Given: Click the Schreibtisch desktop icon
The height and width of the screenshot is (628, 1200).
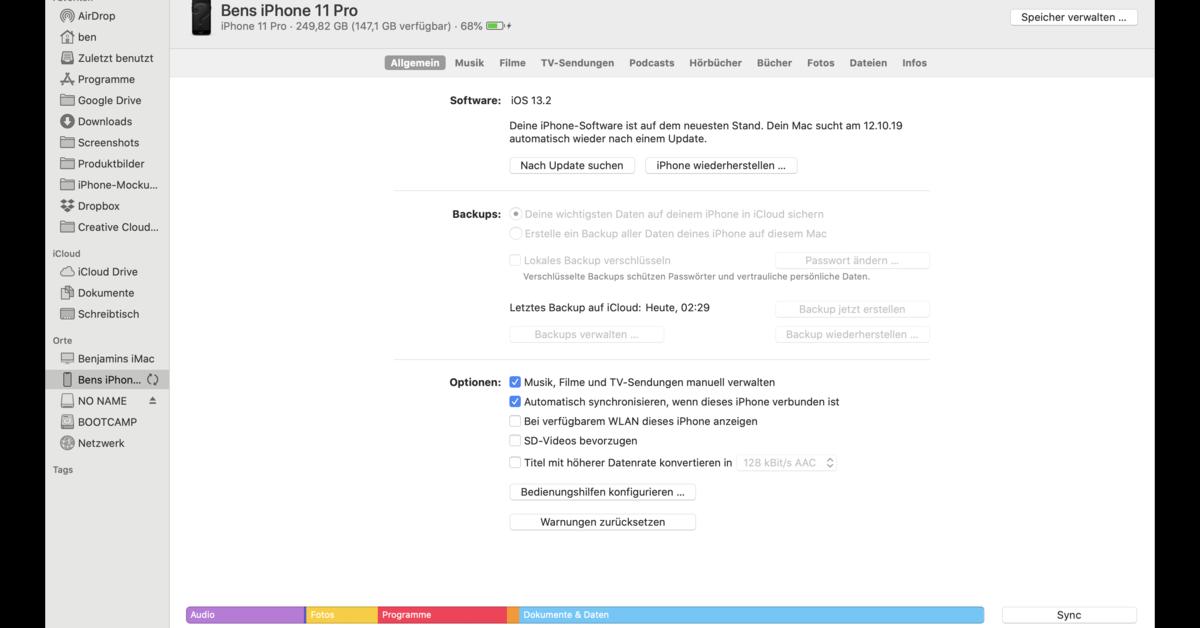Looking at the screenshot, I should point(67,314).
